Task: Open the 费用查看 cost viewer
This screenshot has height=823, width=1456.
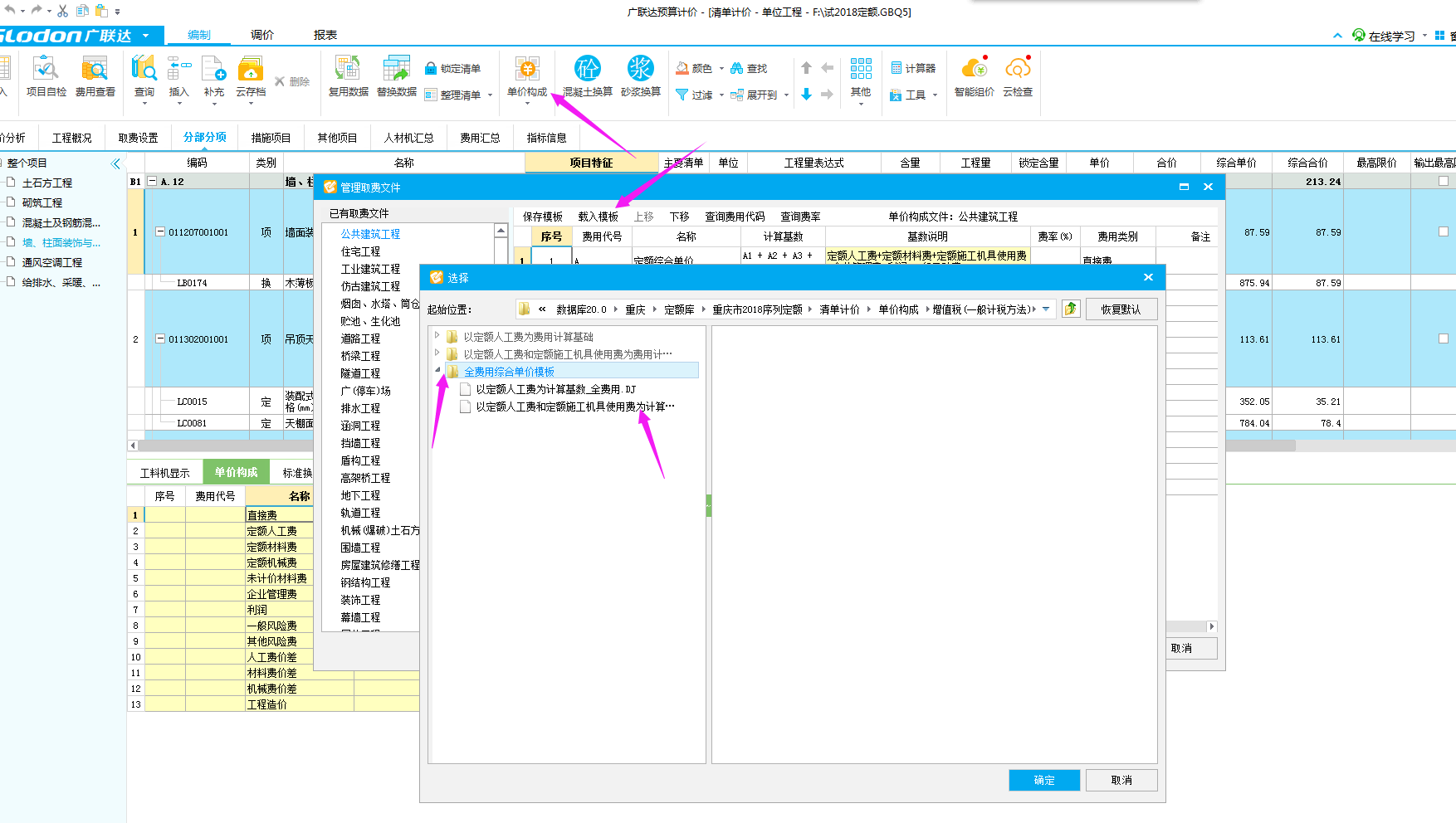Action: click(95, 76)
